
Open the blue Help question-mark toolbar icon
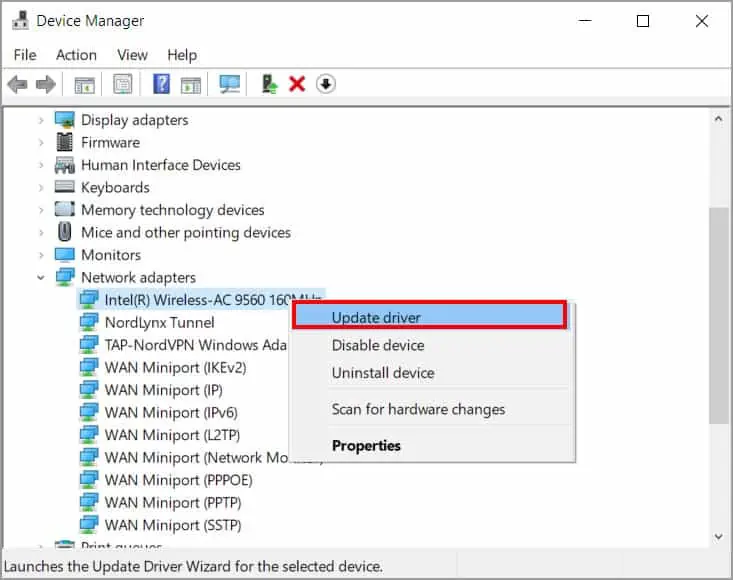coord(161,84)
